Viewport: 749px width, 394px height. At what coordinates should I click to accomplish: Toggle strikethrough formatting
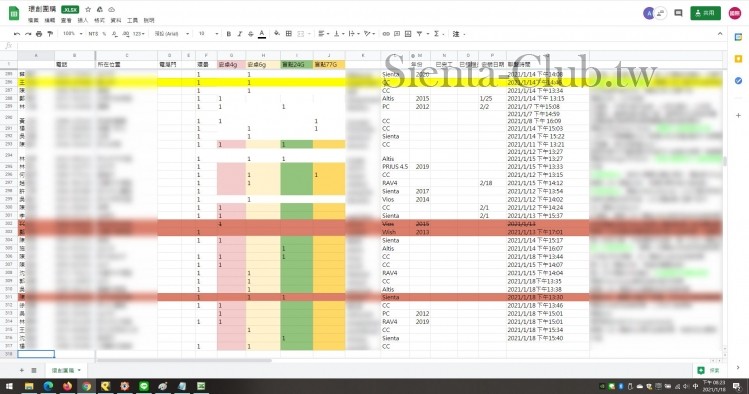pyautogui.click(x=251, y=34)
